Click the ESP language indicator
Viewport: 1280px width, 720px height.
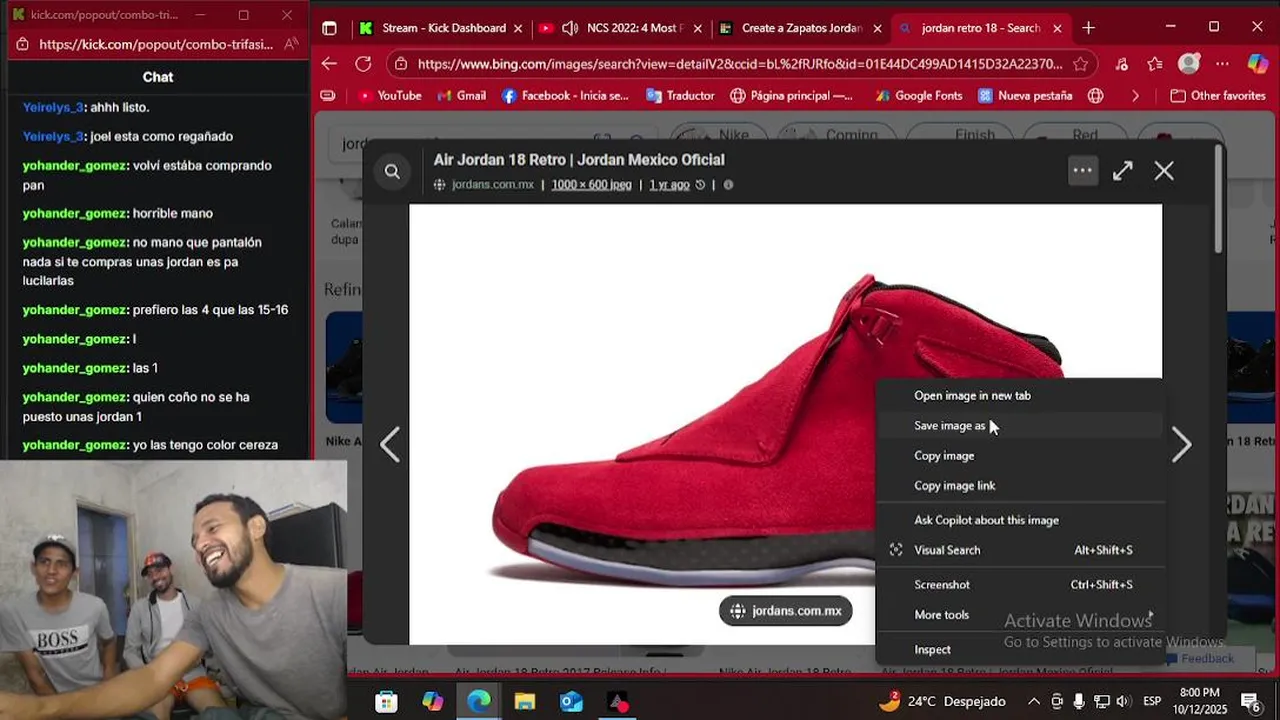(x=1152, y=701)
